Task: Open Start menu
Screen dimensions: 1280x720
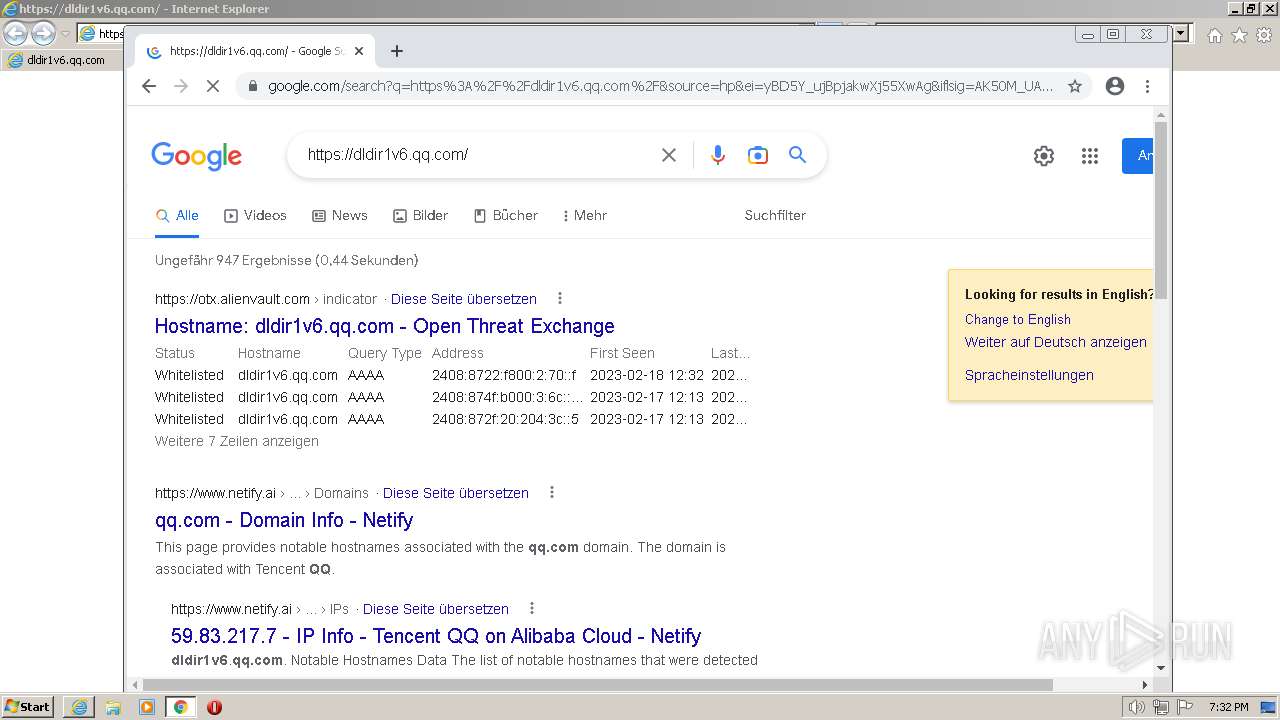Action: (28, 707)
